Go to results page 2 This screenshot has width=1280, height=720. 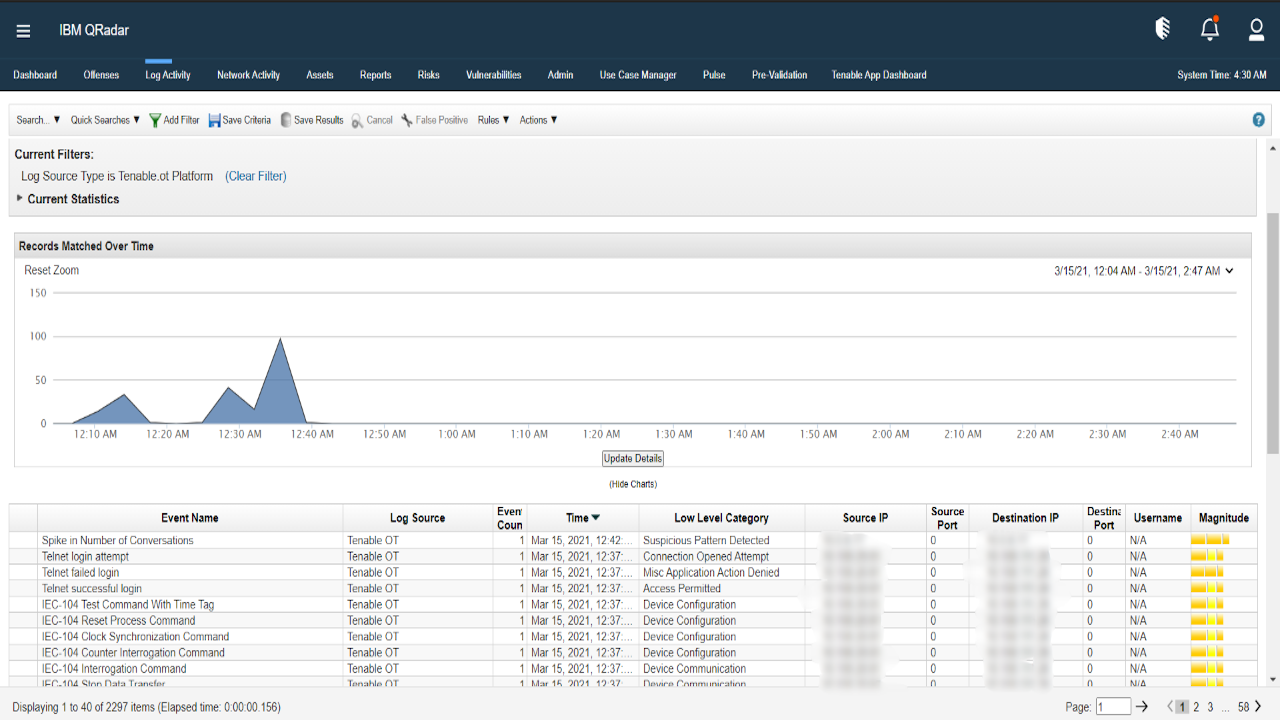coord(1196,707)
